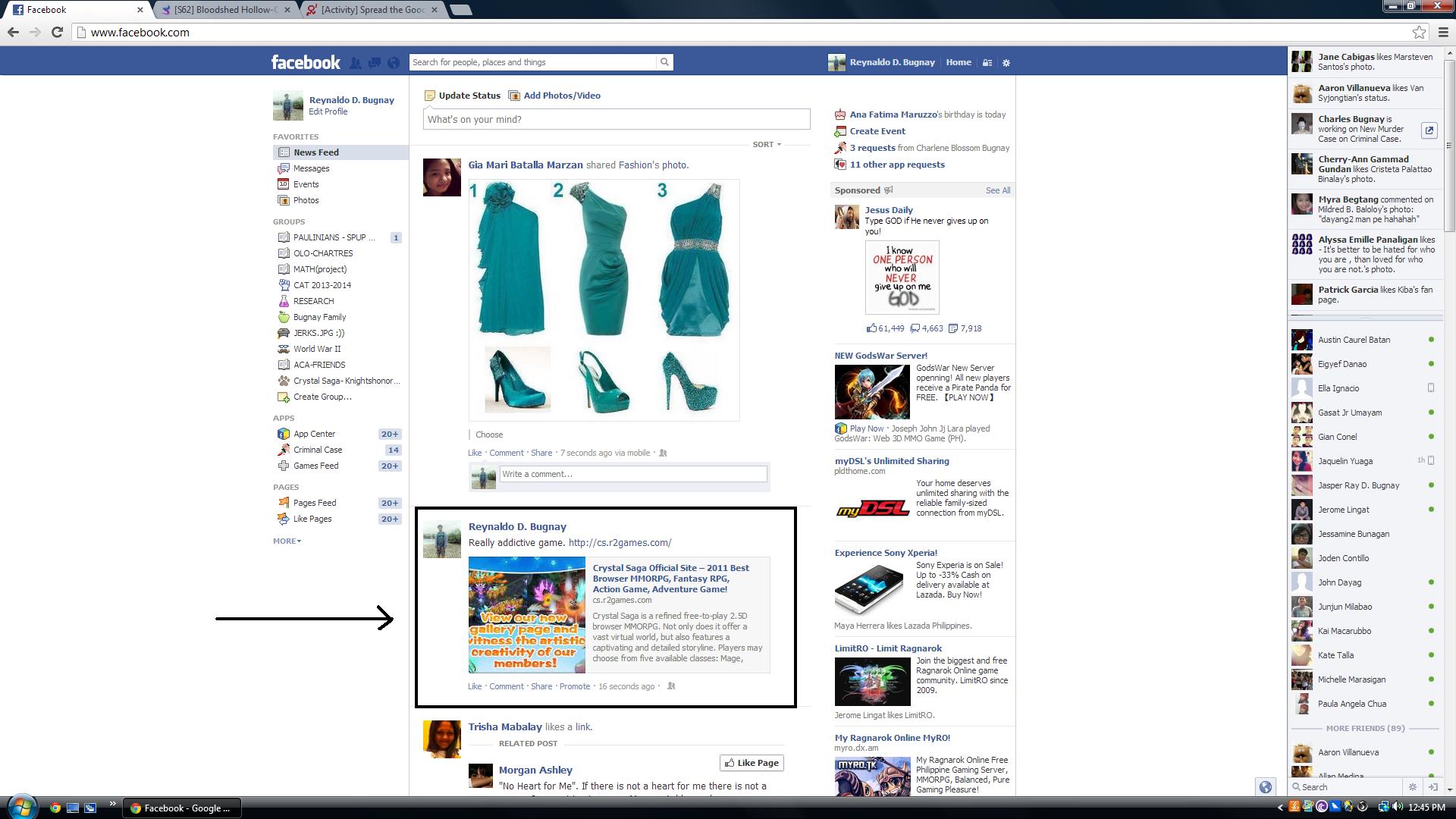This screenshot has width=1456, height=819.
Task: Switch to the Bloodshed Hollow browser tab
Action: (225, 10)
